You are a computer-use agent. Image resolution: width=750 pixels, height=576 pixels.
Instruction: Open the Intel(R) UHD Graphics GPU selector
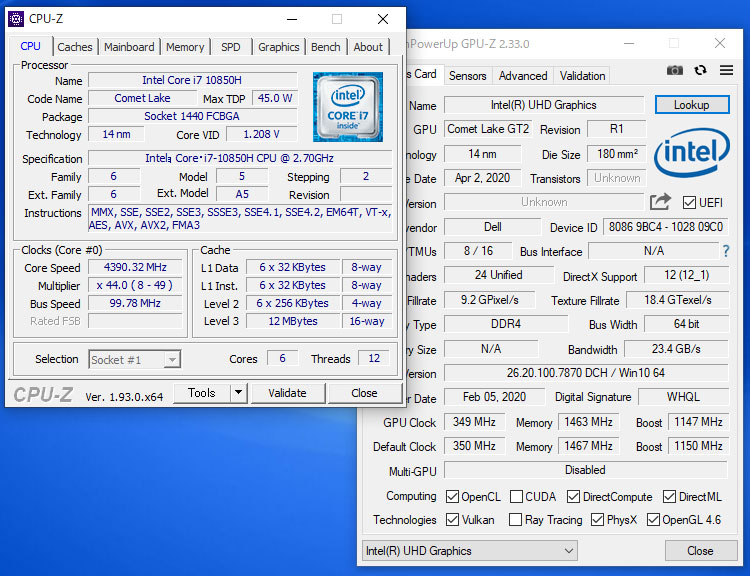pyautogui.click(x=470, y=551)
